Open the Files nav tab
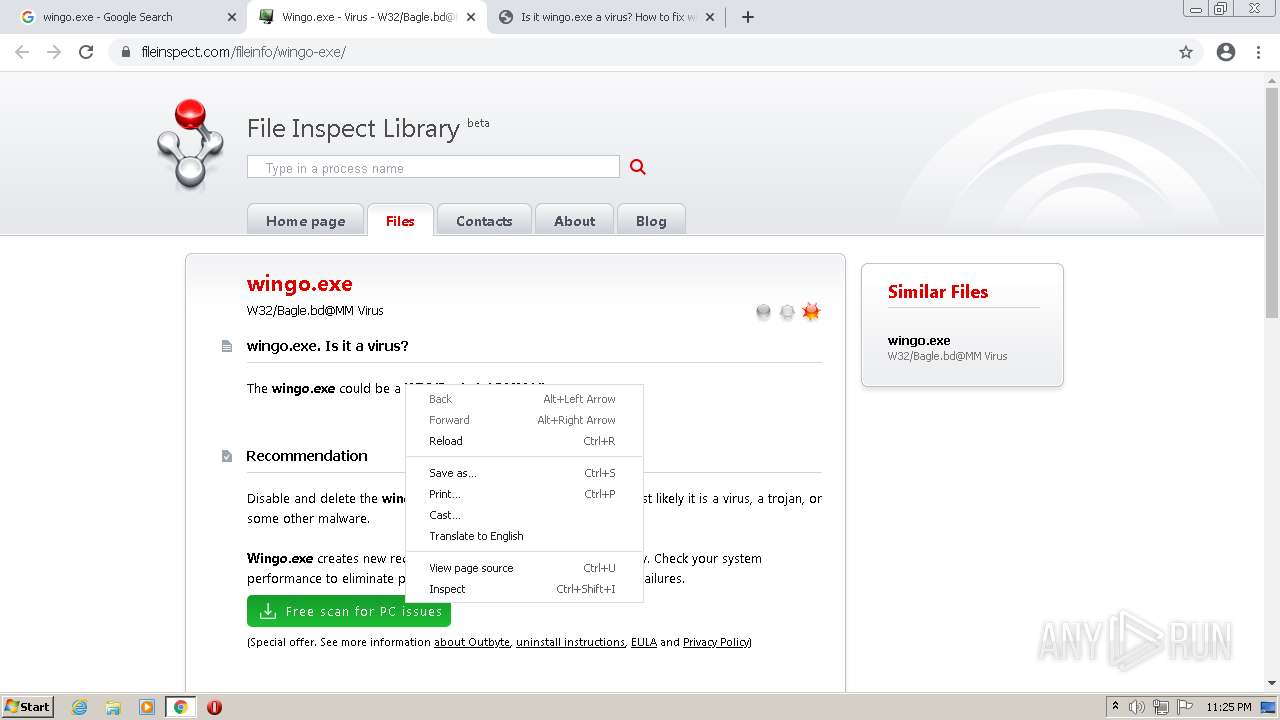 [x=400, y=220]
